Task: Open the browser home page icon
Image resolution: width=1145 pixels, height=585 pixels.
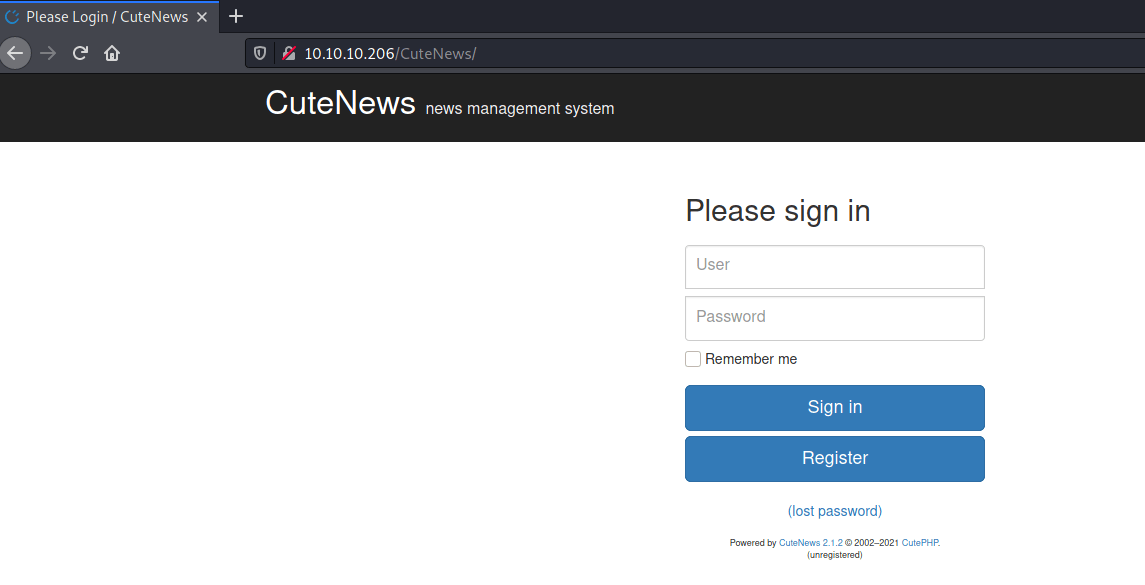Action: 112,53
